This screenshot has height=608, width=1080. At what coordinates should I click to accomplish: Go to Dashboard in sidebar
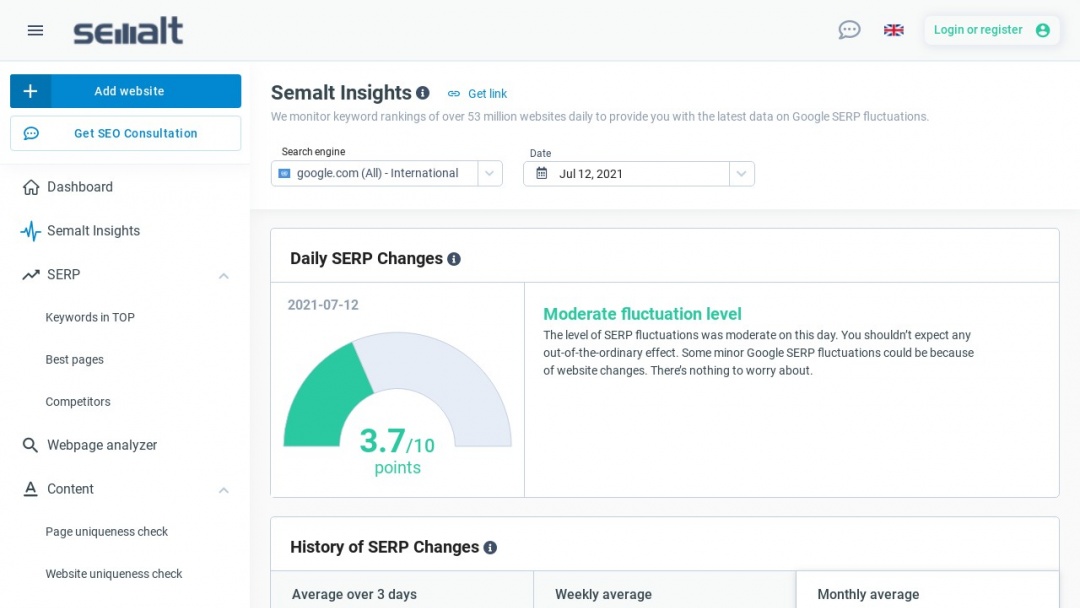80,187
